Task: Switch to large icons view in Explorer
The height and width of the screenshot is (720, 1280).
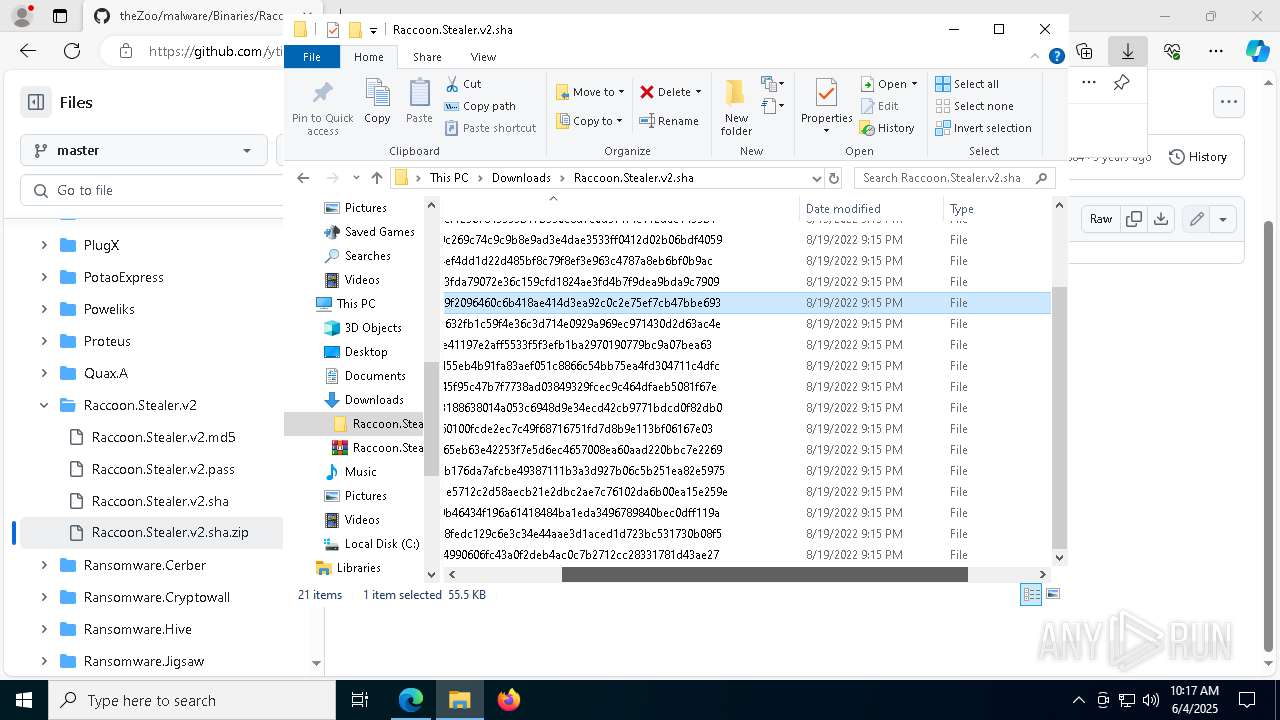Action: click(1052, 594)
